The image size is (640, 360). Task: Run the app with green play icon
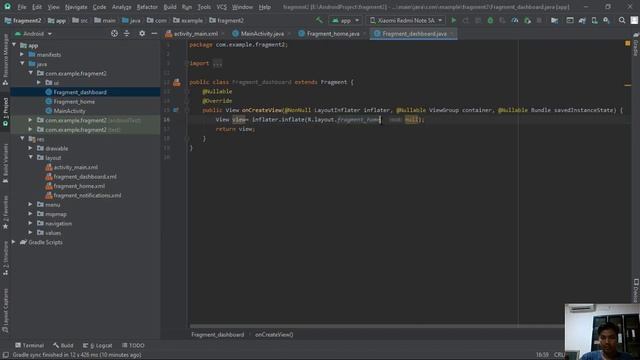(453, 20)
